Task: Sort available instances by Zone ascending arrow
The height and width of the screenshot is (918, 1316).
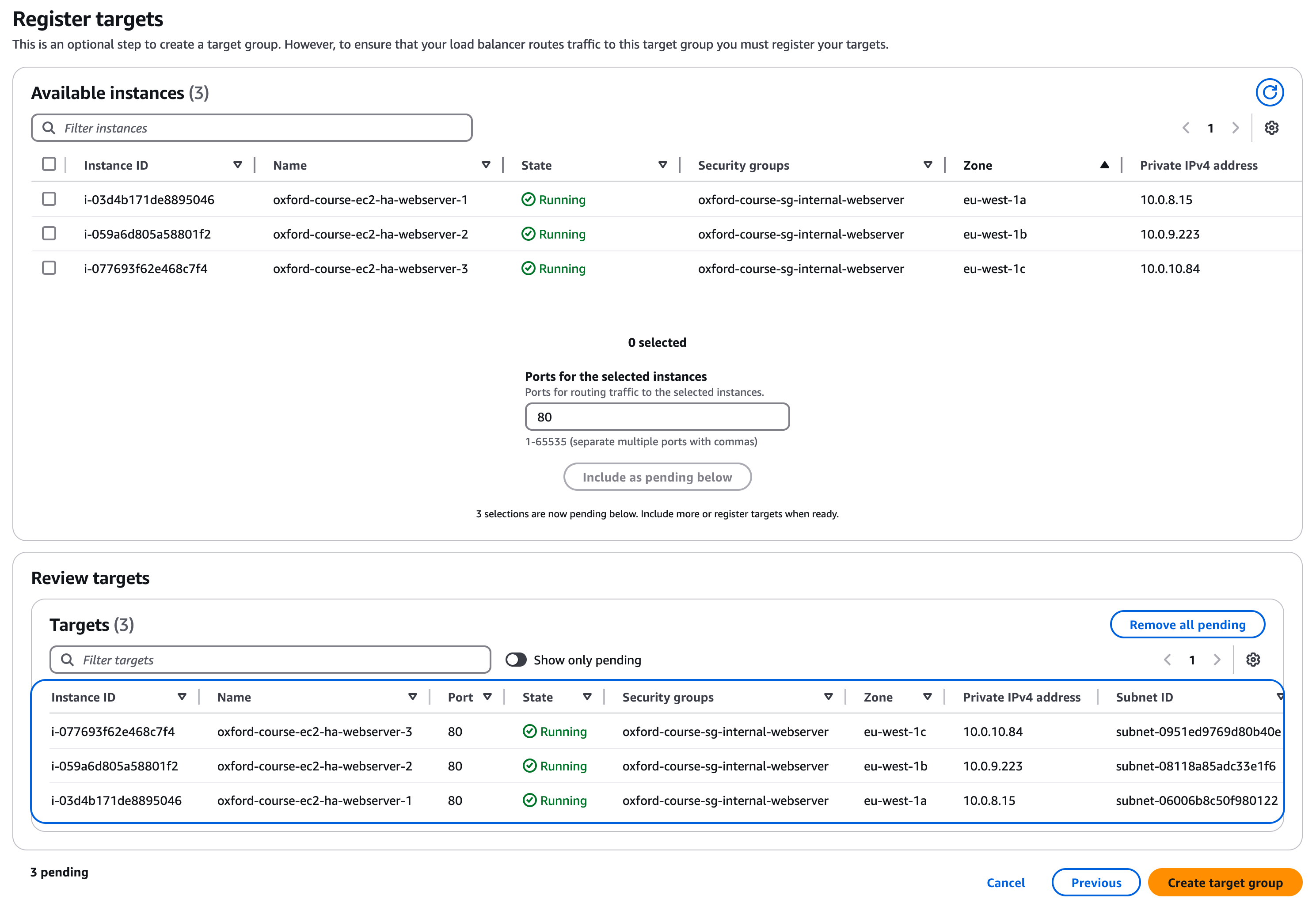Action: pyautogui.click(x=1104, y=165)
